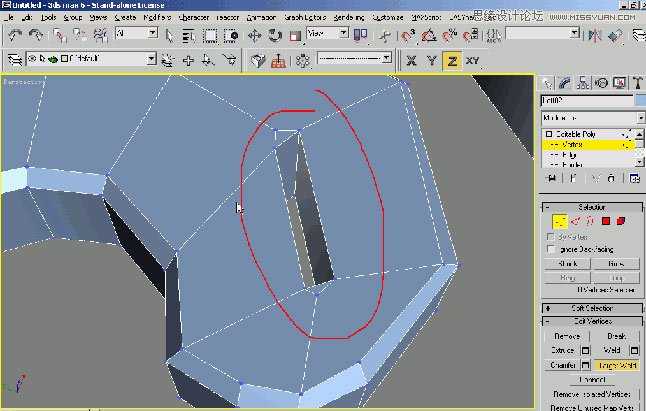Viewport: 646px width, 411px height.
Task: Click the highlighted Target Weld button
Action: [617, 365]
